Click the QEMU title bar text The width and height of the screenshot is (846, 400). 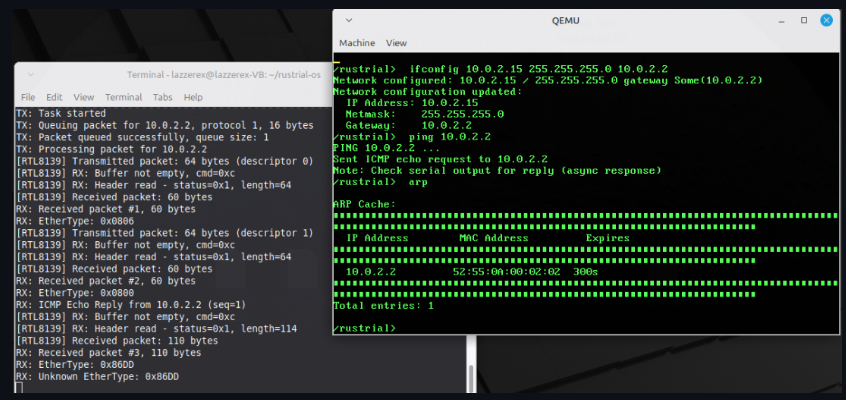pyautogui.click(x=565, y=21)
